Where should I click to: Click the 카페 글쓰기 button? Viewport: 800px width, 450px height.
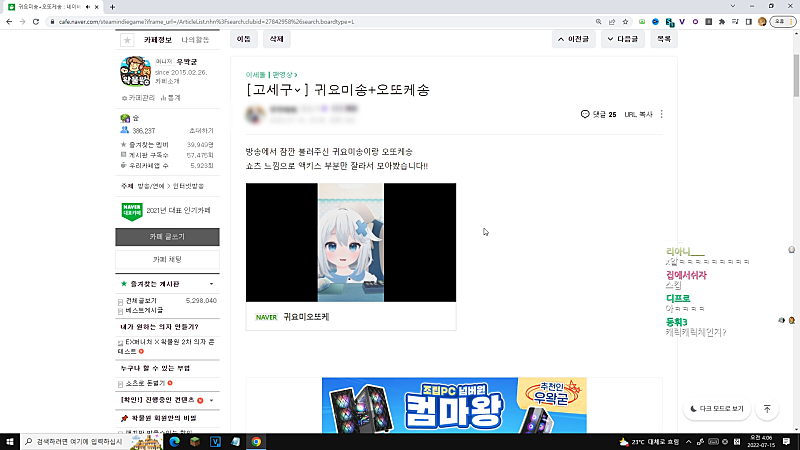(167, 237)
